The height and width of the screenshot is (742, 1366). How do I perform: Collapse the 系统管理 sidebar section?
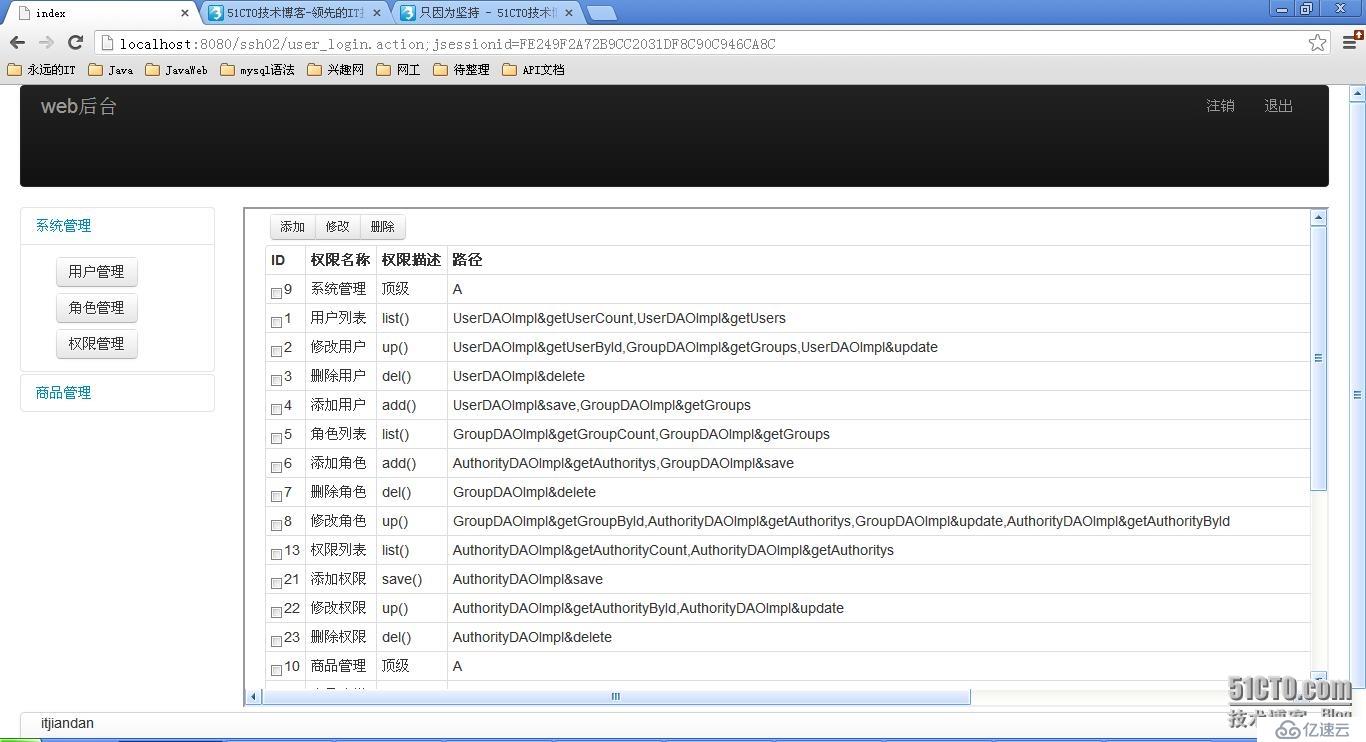pos(63,226)
